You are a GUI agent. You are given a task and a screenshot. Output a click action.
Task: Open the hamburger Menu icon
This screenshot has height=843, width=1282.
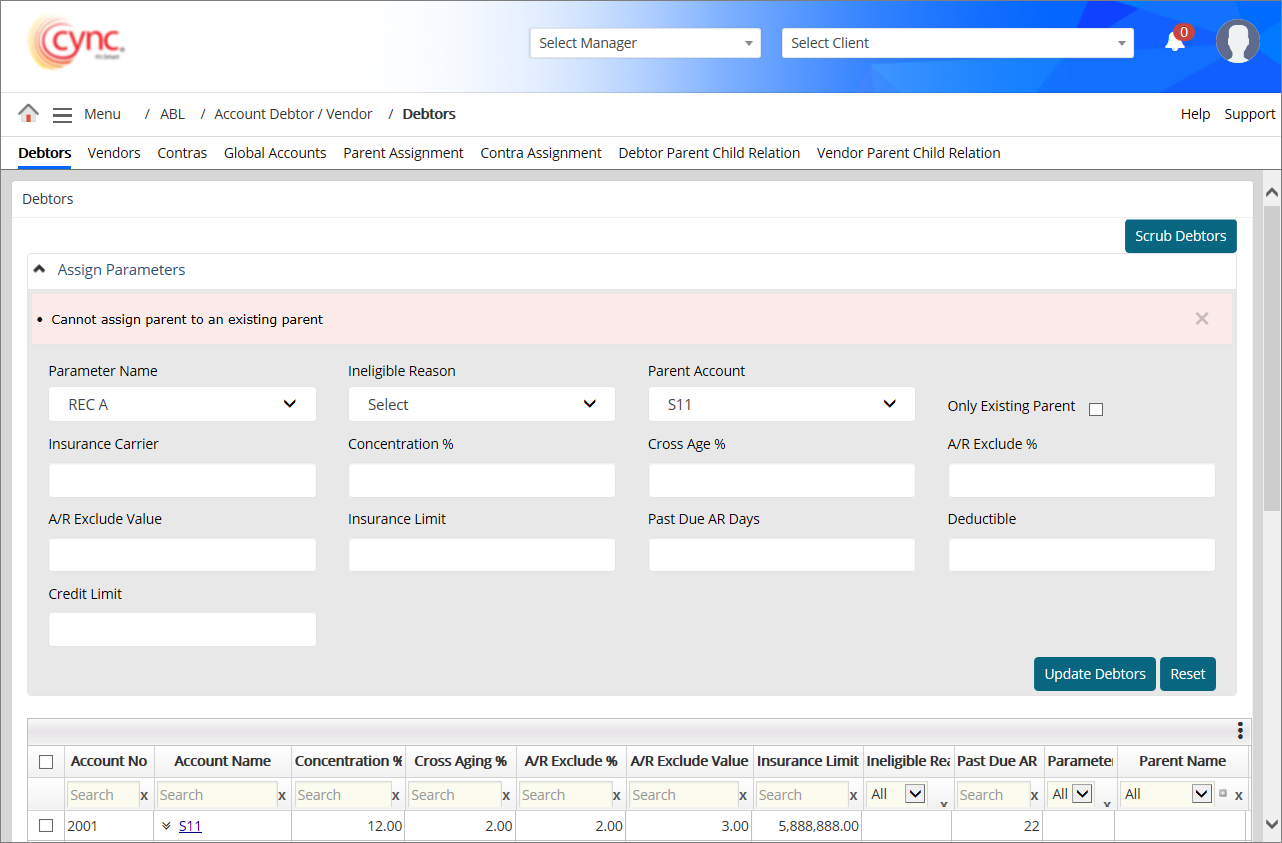click(62, 115)
